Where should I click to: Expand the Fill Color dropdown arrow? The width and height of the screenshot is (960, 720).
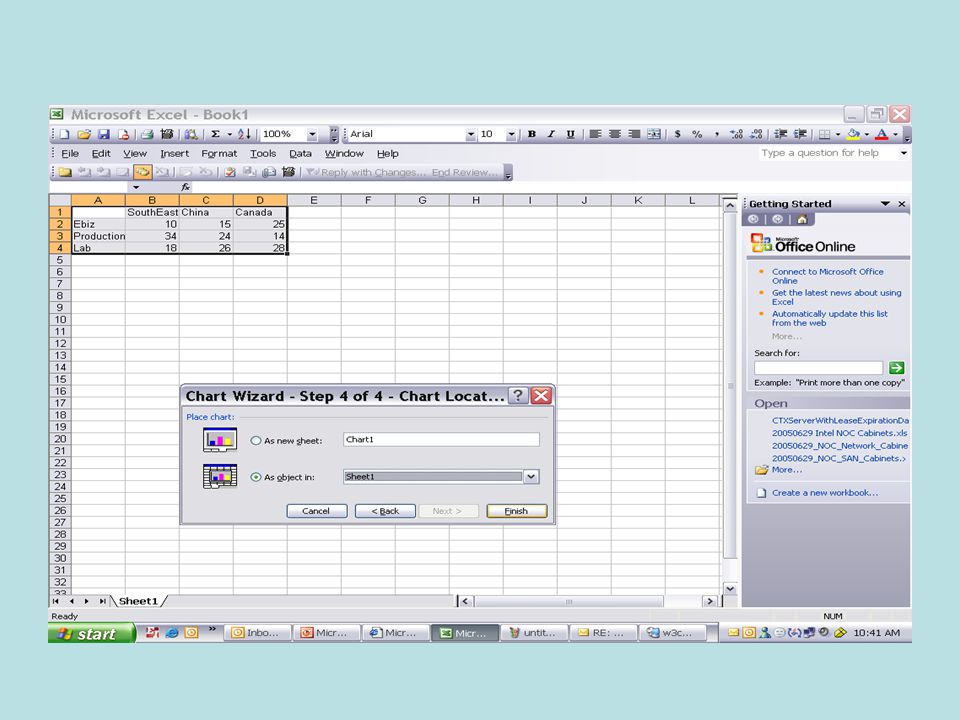point(866,134)
